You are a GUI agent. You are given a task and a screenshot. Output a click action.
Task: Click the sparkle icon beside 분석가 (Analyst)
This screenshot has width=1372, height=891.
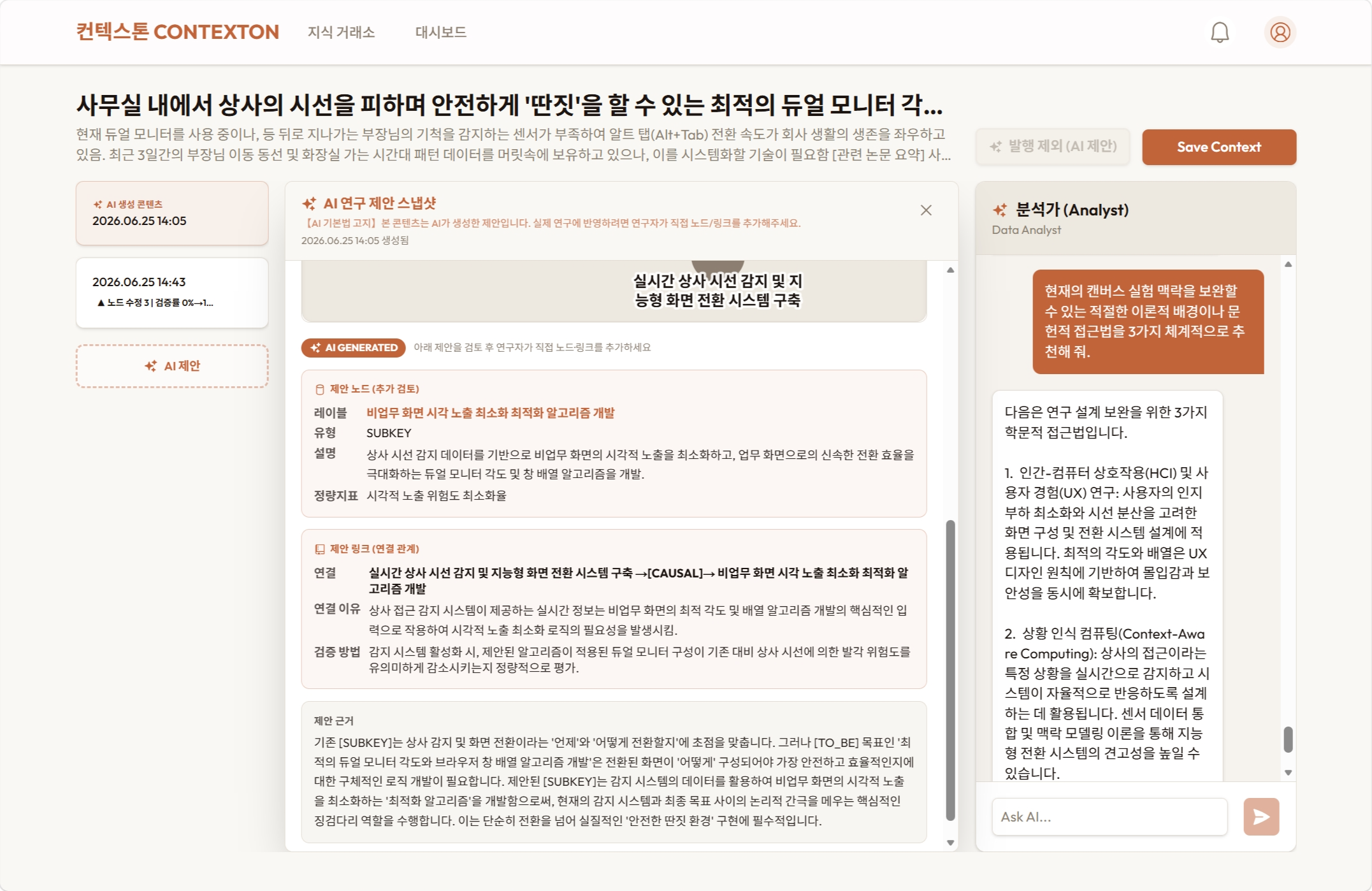coord(1000,210)
